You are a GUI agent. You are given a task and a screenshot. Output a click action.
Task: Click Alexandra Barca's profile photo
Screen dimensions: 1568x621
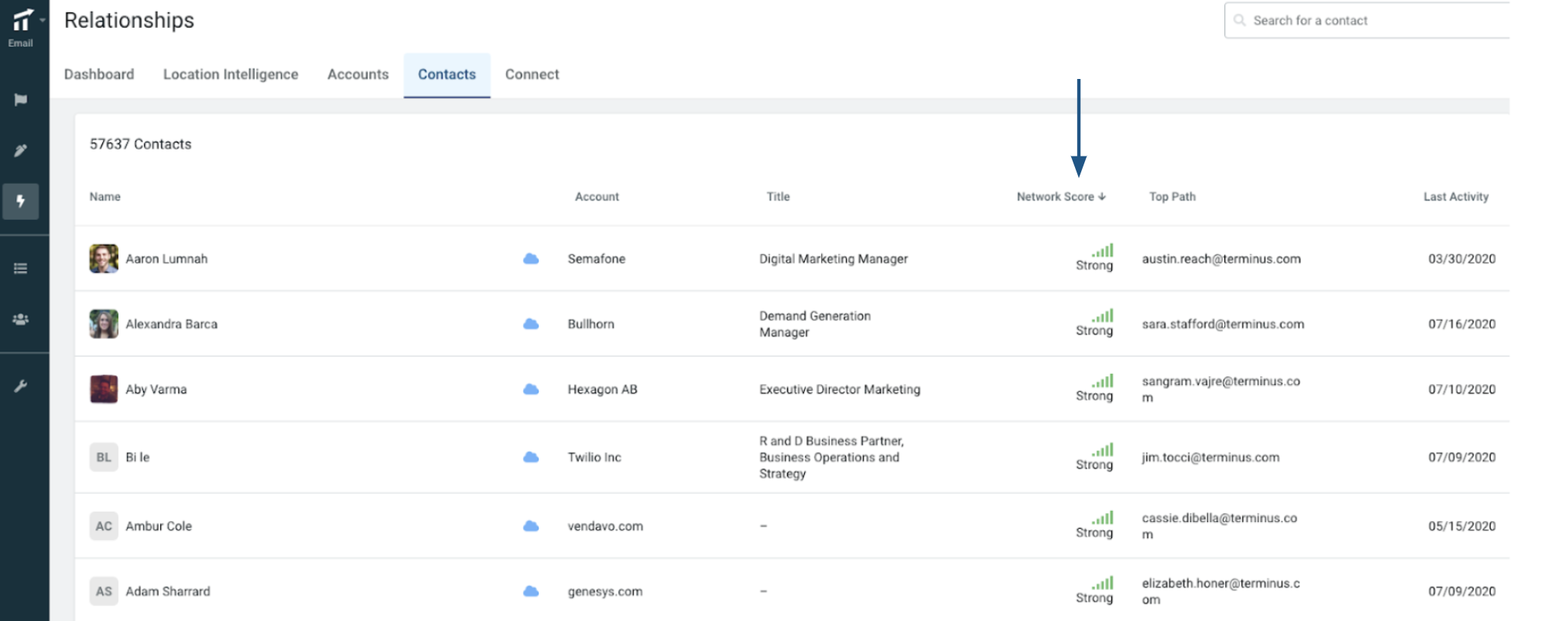[104, 324]
